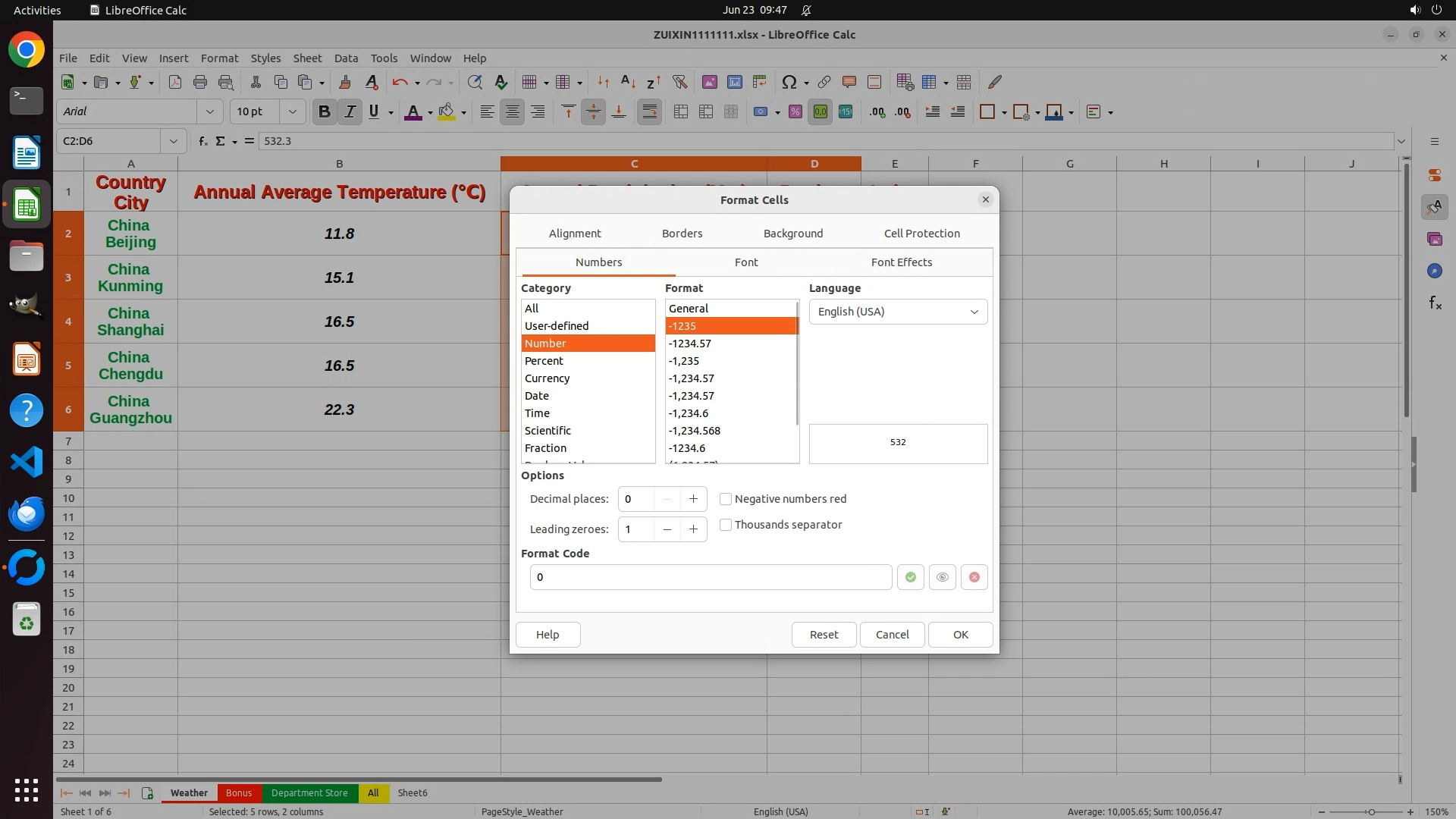
Task: Open the Styles icon in the right sidebar
Action: coord(1434,207)
